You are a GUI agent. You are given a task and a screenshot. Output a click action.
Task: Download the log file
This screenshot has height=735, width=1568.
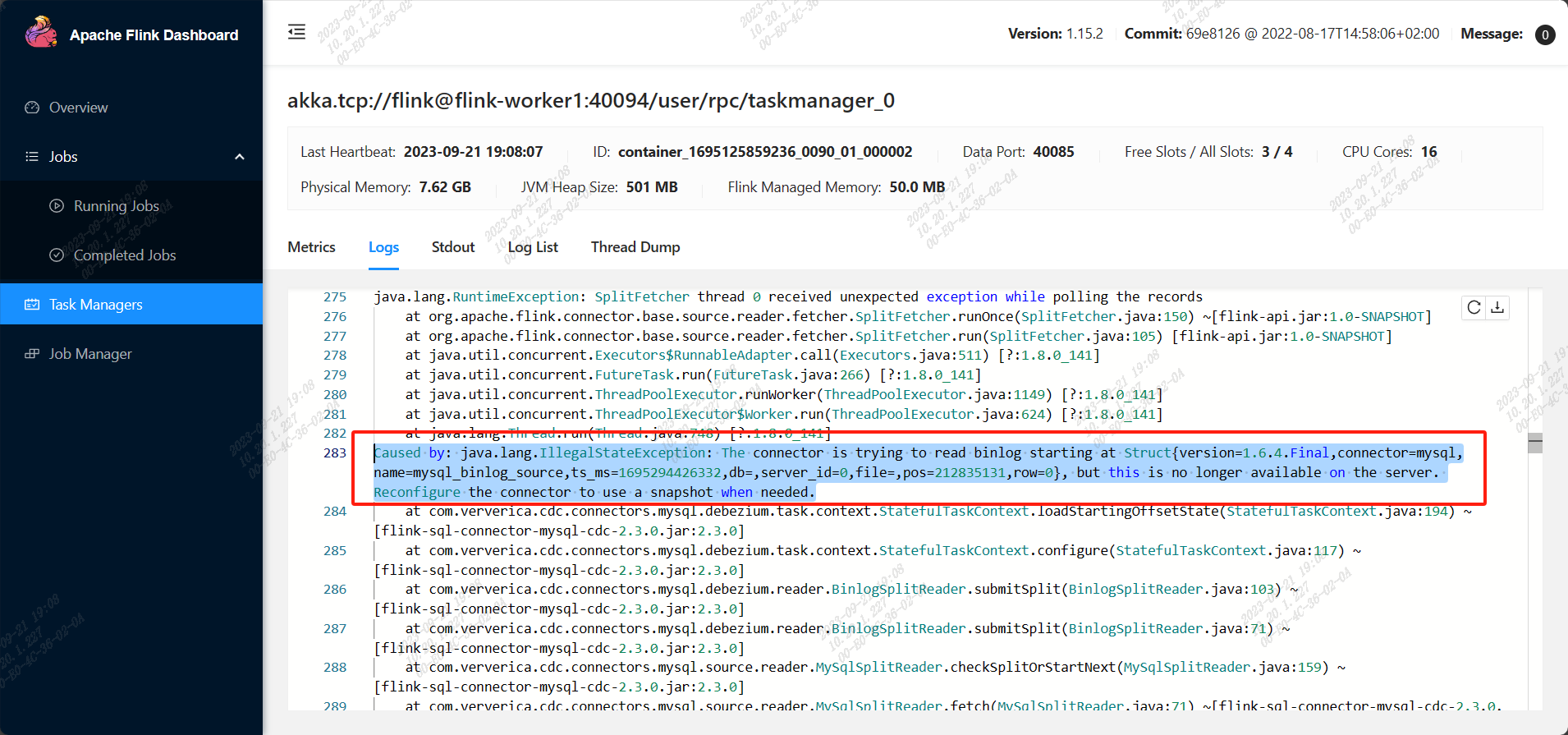point(1497,307)
